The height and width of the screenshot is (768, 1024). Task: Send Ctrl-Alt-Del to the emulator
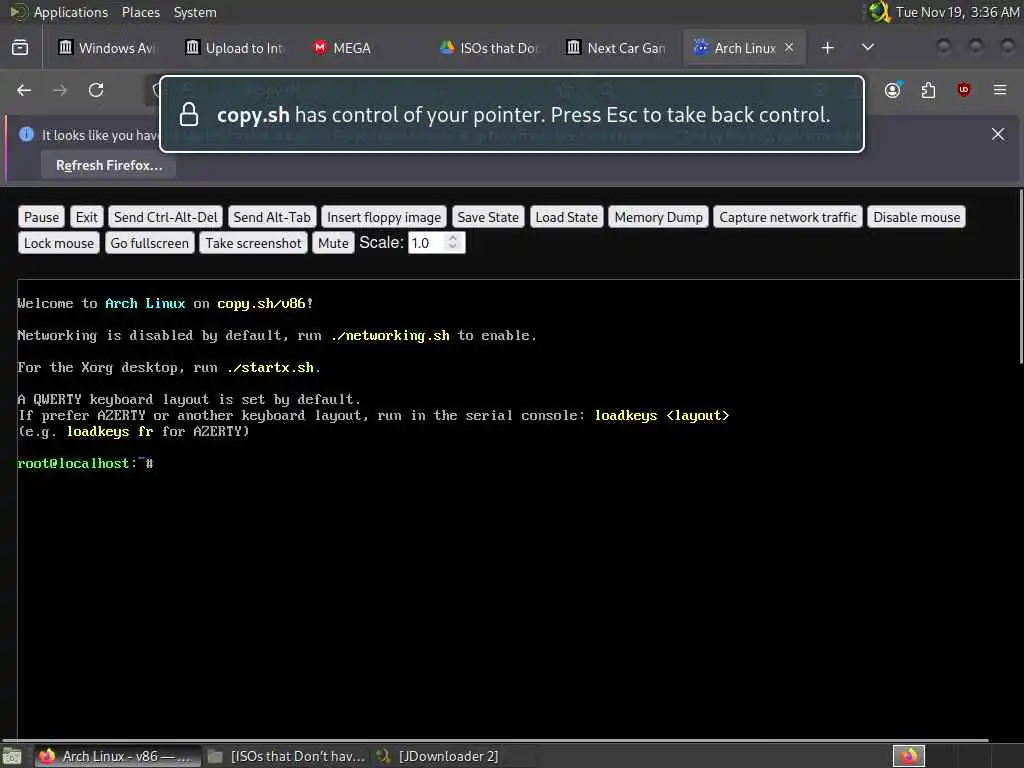tap(166, 217)
